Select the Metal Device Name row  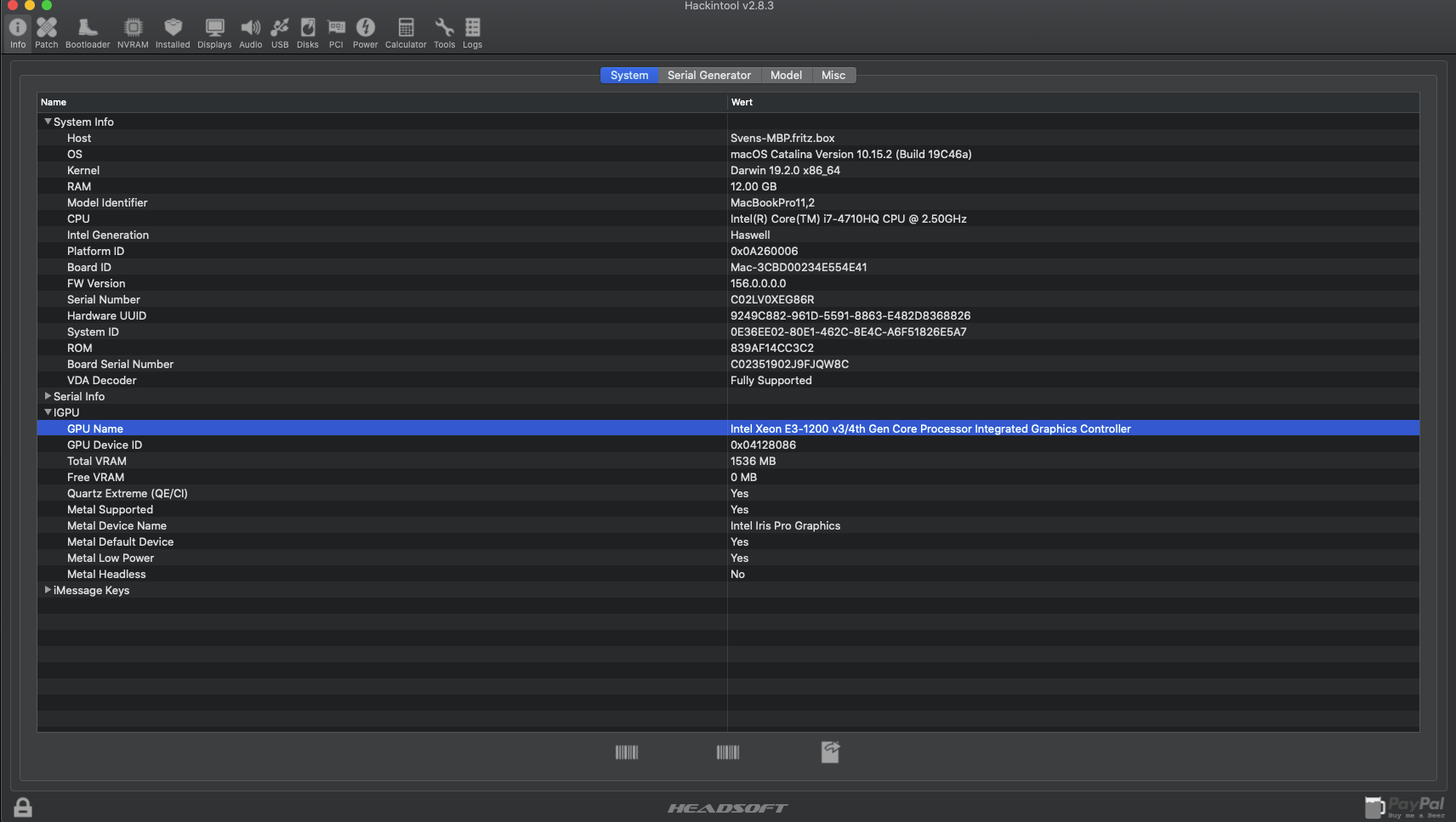(728, 525)
